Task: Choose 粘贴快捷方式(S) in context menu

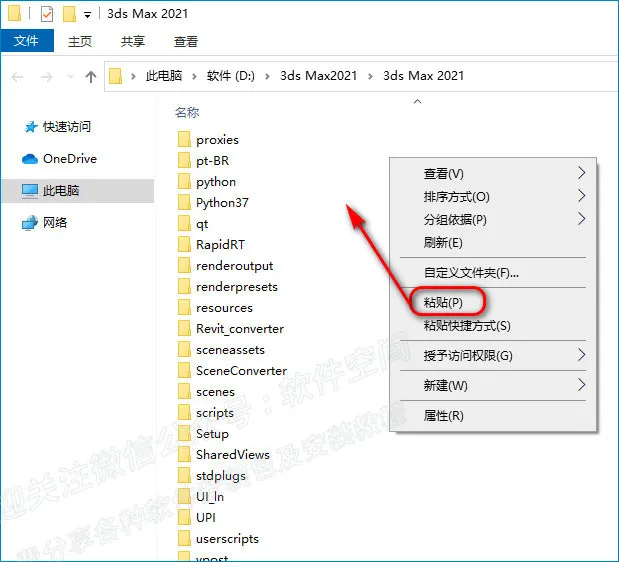Action: pyautogui.click(x=493, y=326)
